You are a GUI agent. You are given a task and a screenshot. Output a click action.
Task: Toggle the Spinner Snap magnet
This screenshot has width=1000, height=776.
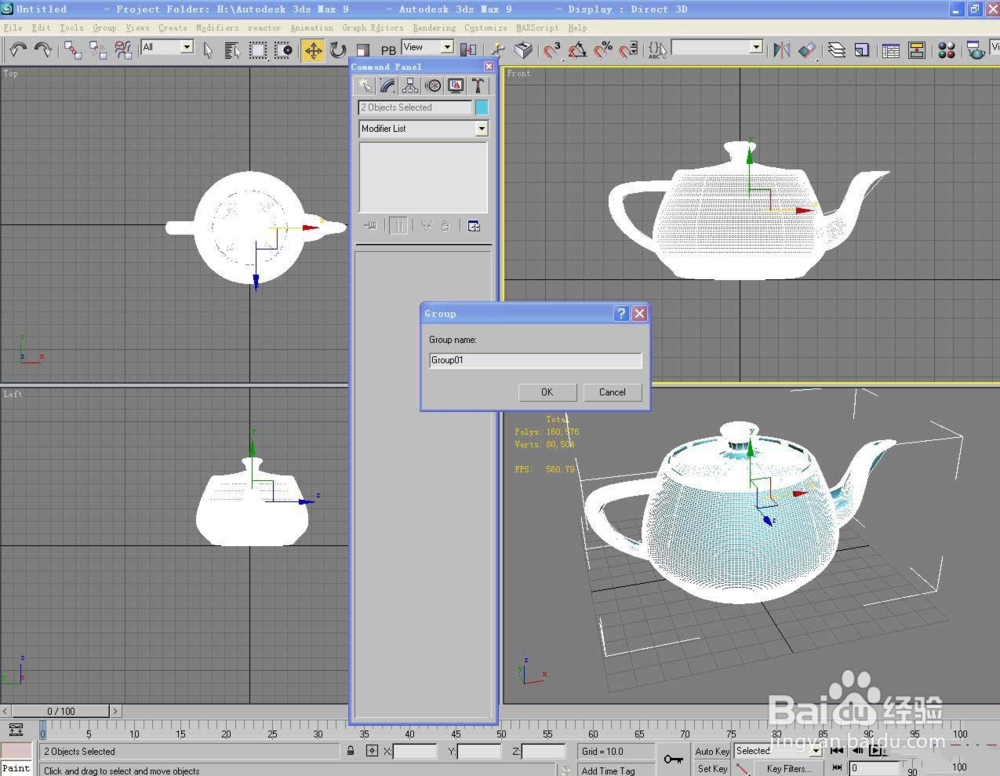[x=629, y=50]
